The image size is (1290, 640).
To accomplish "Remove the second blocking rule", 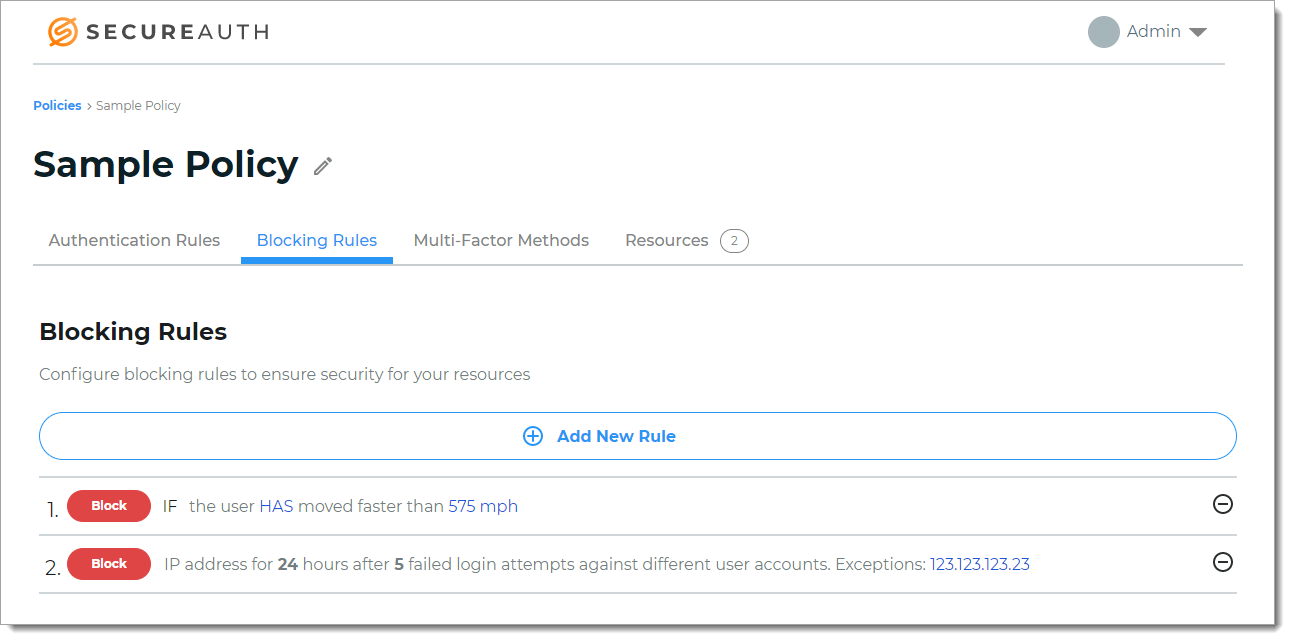I will point(1222,563).
